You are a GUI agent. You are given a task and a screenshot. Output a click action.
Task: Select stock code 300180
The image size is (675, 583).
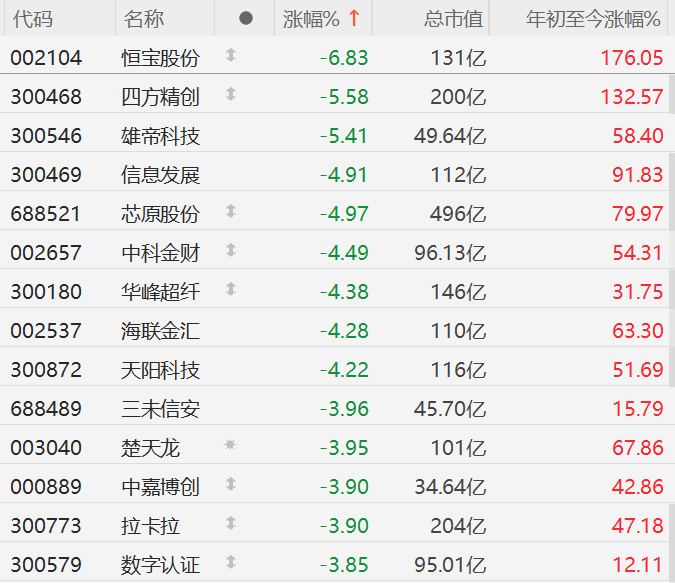(x=46, y=292)
